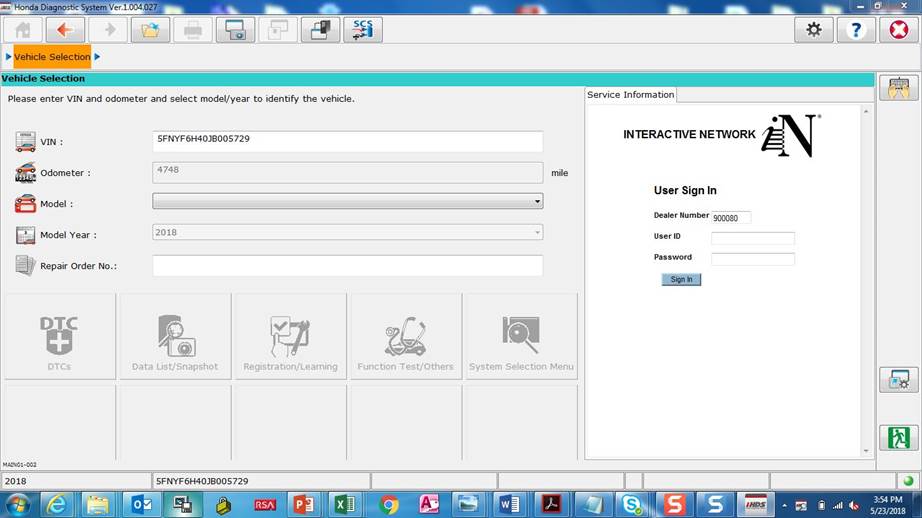The width and height of the screenshot is (922, 518).
Task: Click the screen capture toolbar icon
Action: (x=235, y=30)
